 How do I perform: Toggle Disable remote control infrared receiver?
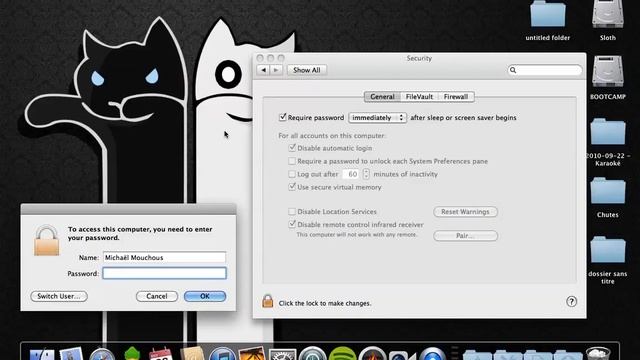(292, 224)
